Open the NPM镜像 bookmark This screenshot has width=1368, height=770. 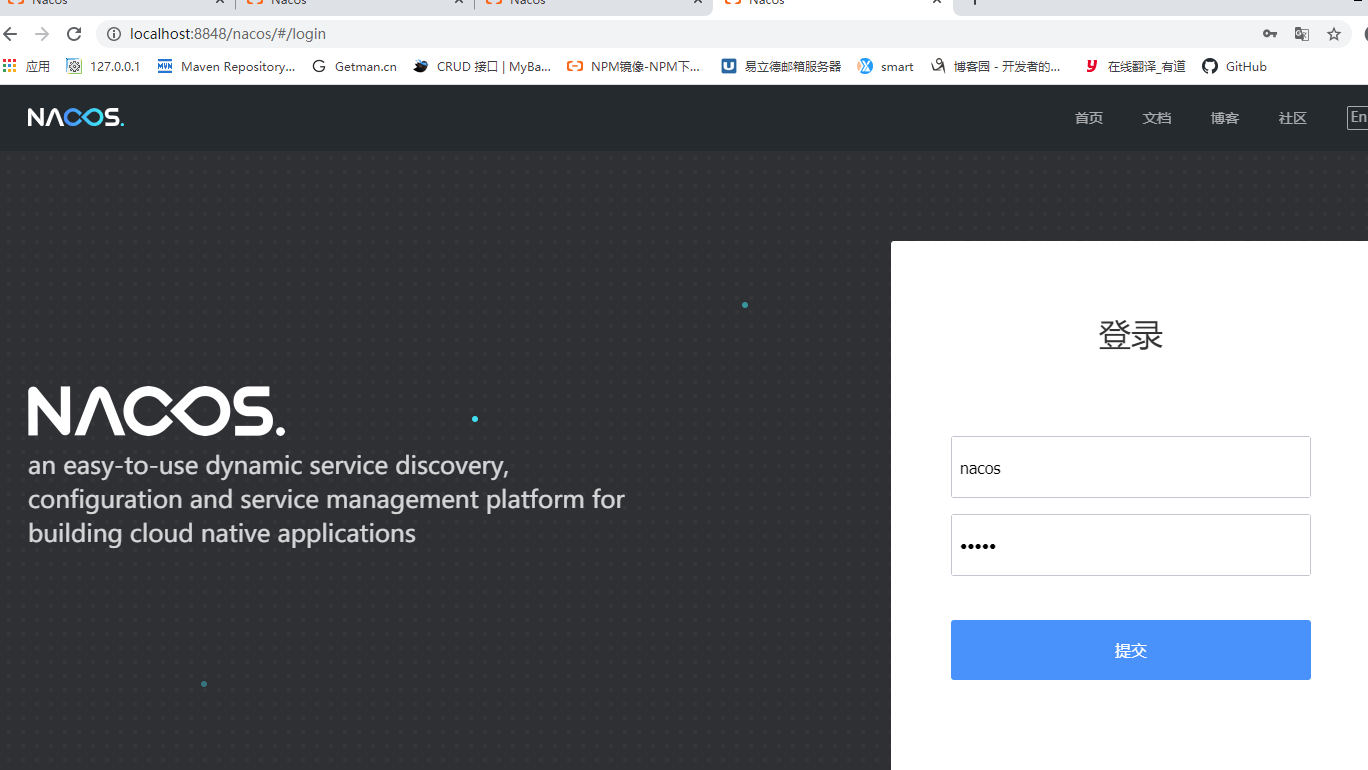(634, 67)
